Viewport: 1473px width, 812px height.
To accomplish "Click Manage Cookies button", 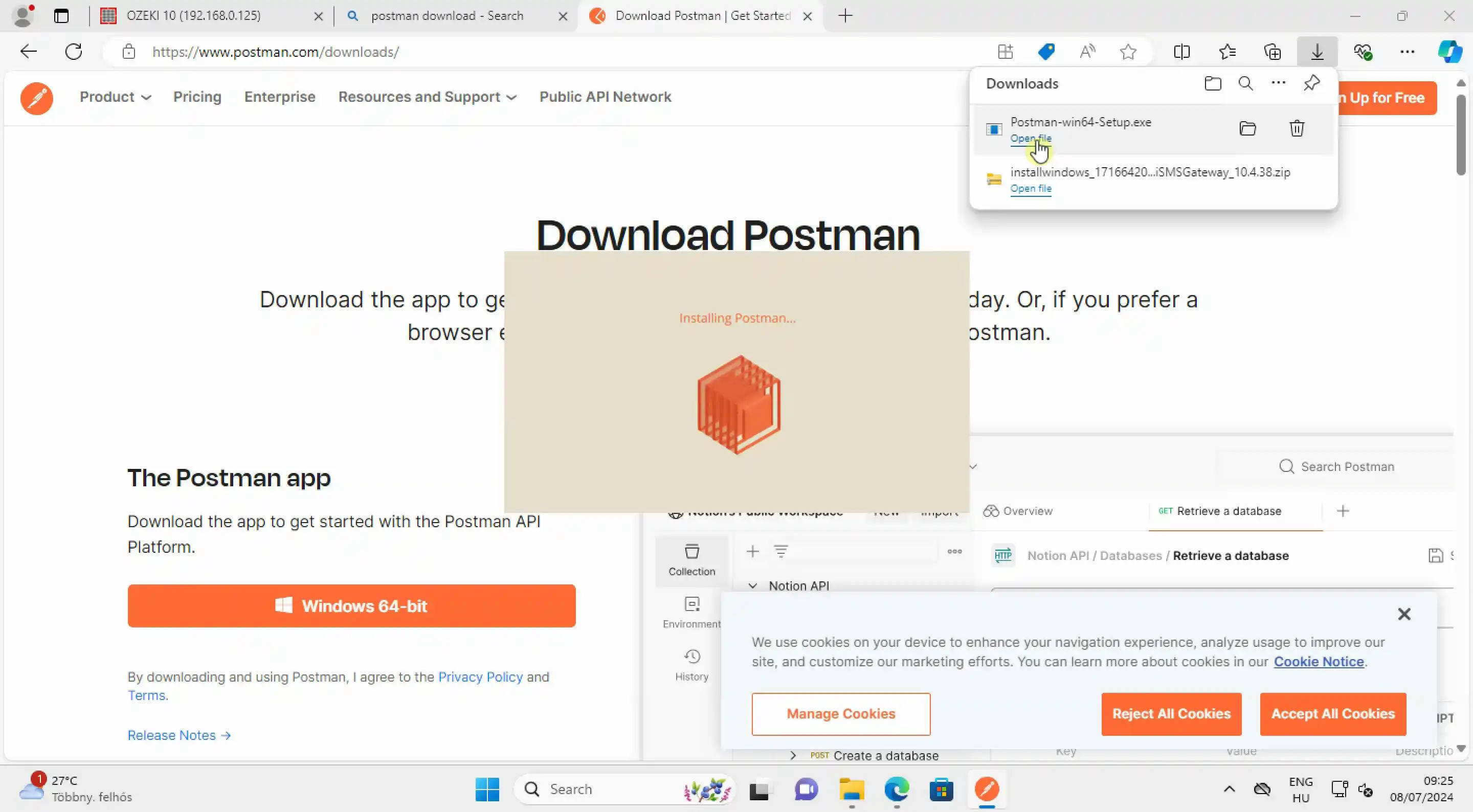I will (841, 714).
